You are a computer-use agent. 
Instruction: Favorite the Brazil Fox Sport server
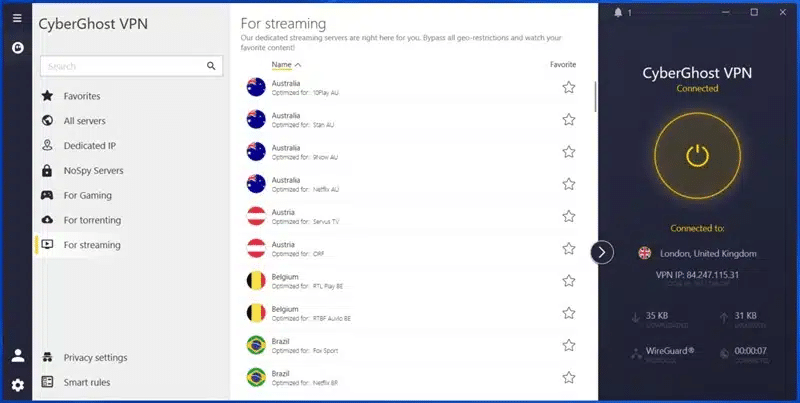point(569,345)
